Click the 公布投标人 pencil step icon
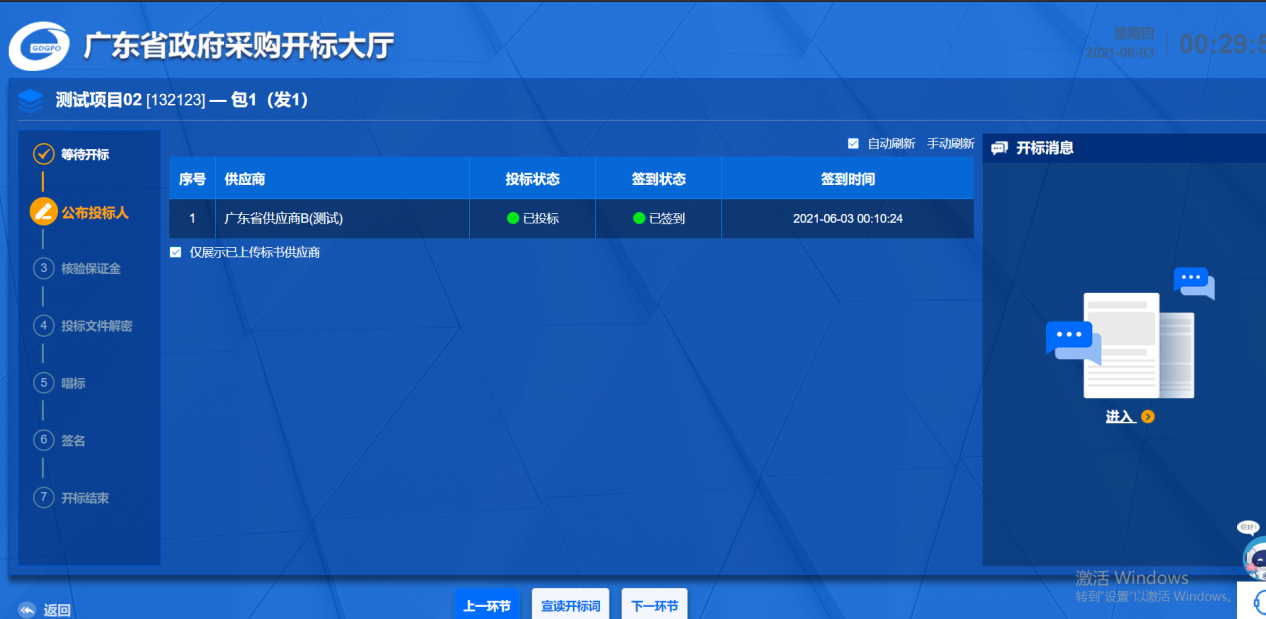The image size is (1266, 619). 43,212
